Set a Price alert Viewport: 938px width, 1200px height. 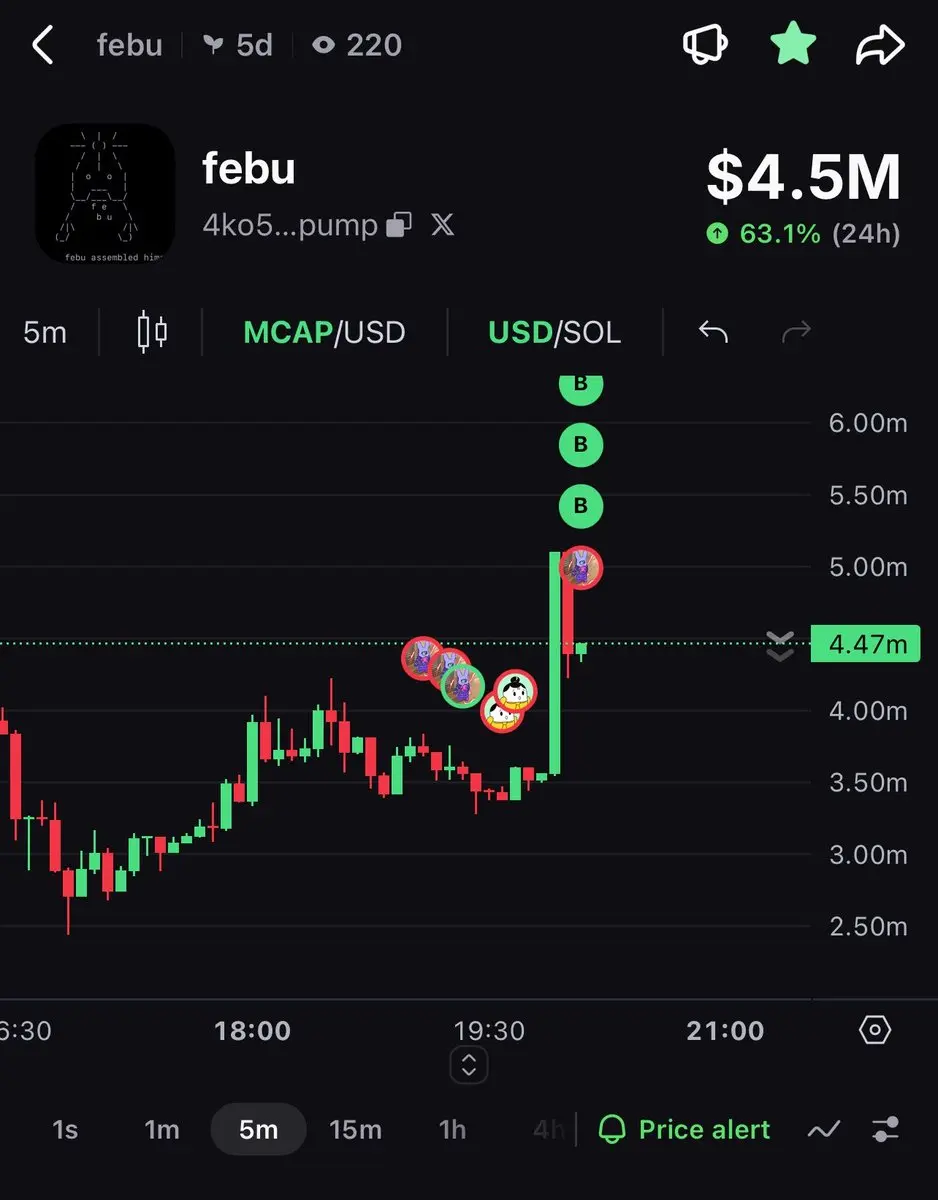click(x=685, y=1130)
